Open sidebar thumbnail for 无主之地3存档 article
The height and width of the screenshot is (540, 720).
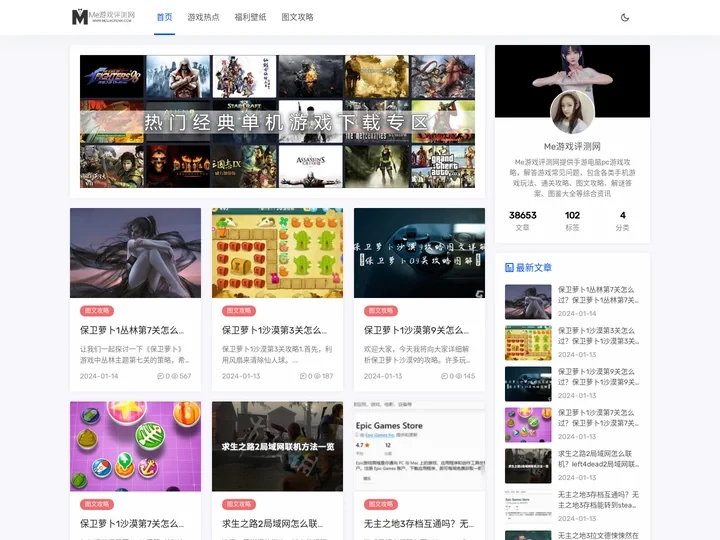[x=528, y=507]
